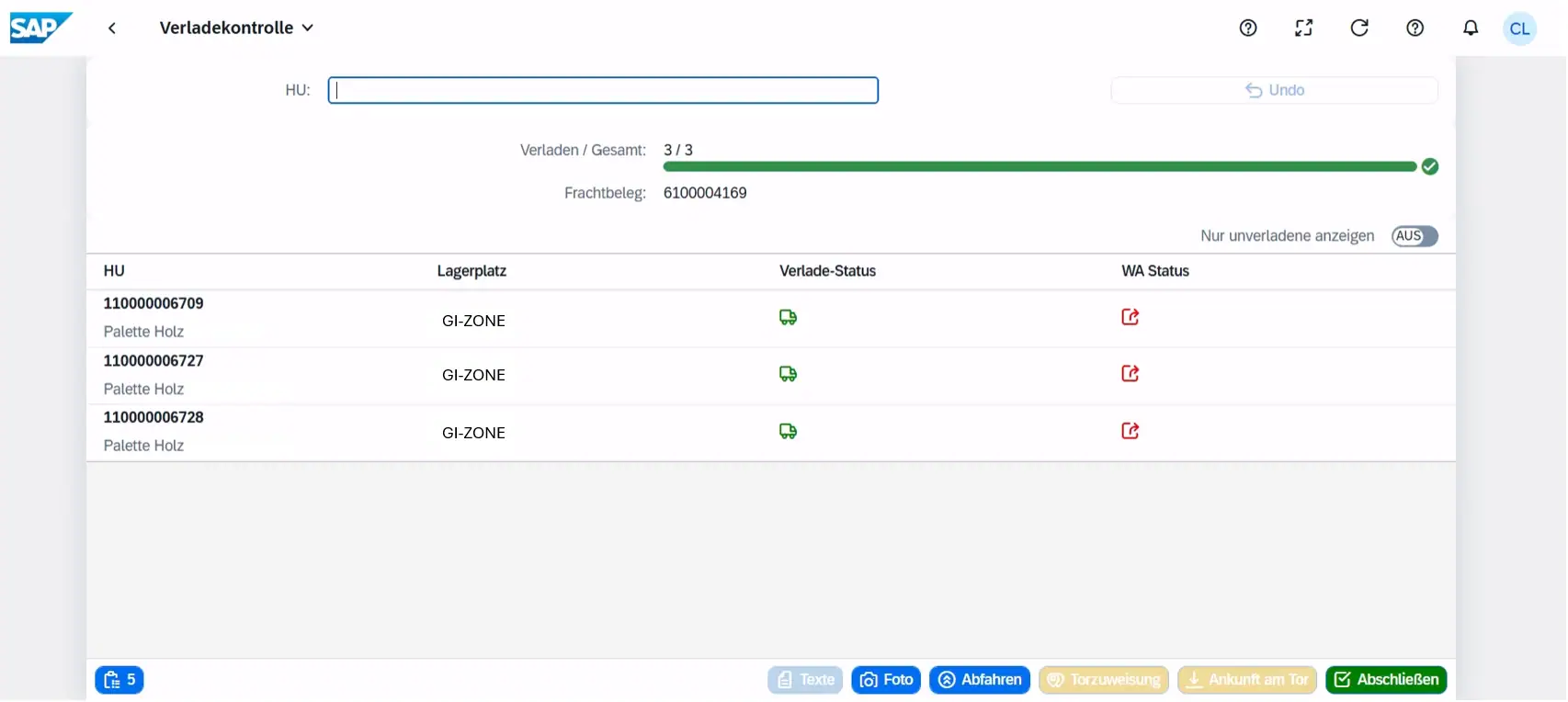
Task: Click Frachtbeleg number 6100004169
Action: click(x=705, y=193)
